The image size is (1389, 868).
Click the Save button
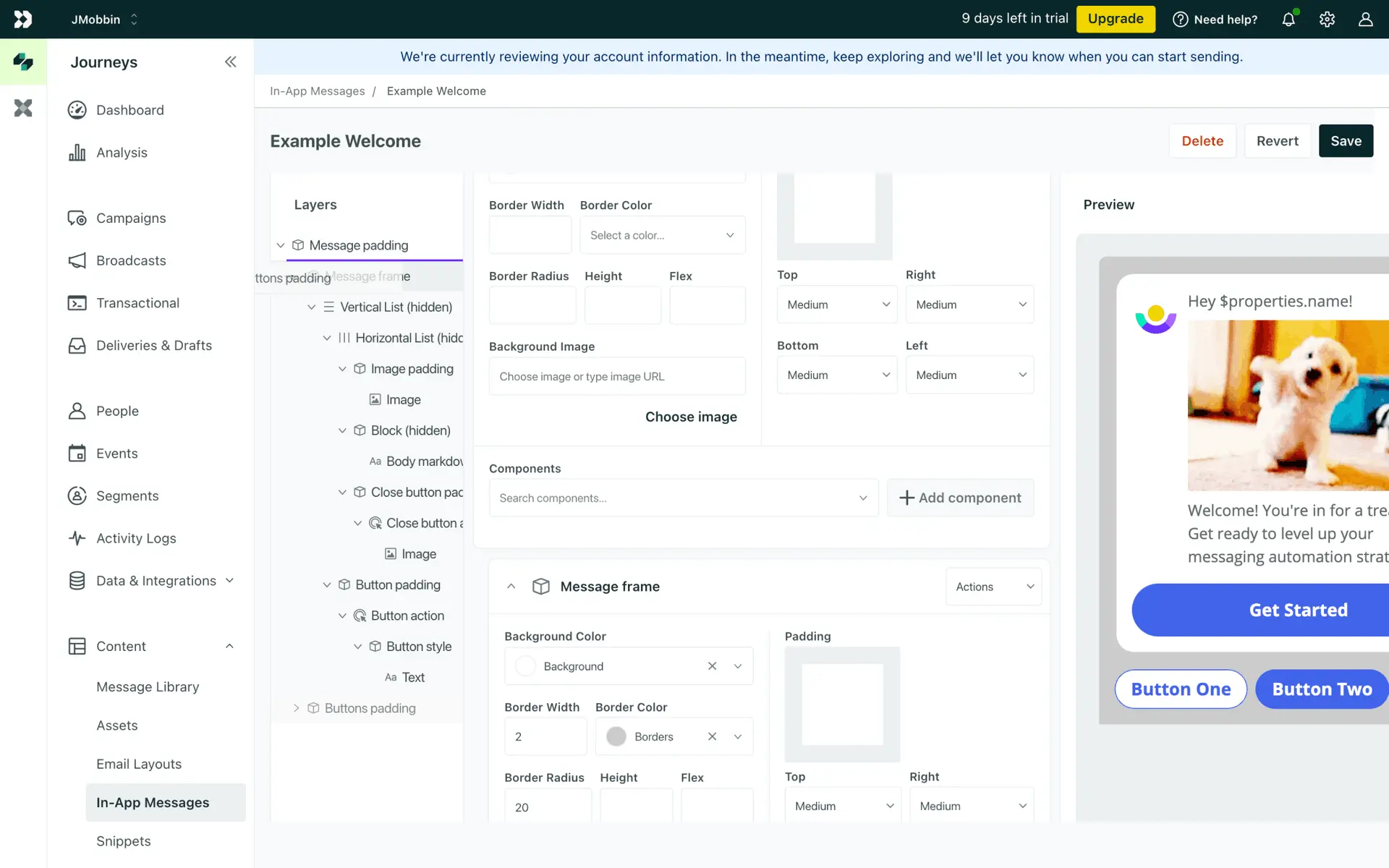1345,141
